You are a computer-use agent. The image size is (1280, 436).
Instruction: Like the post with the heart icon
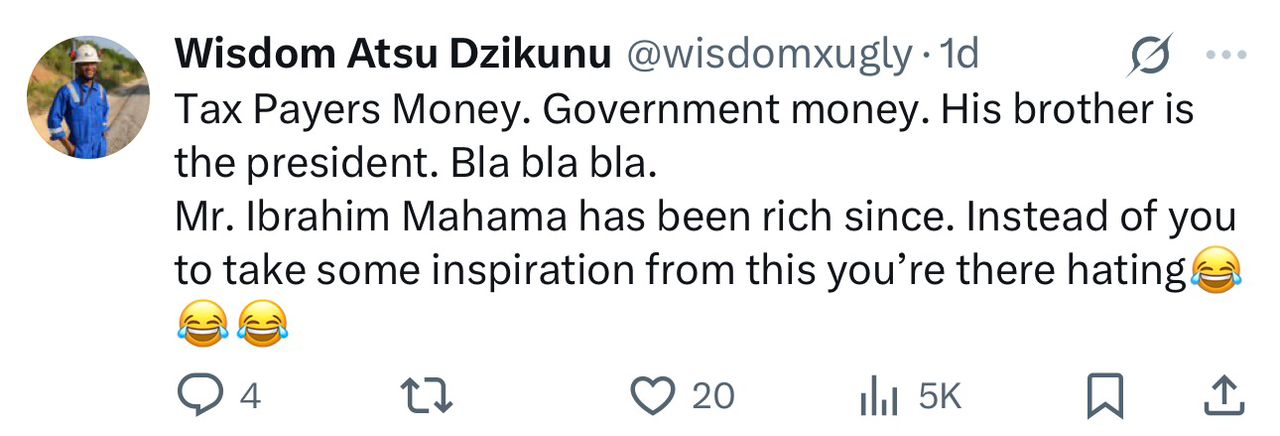click(653, 397)
